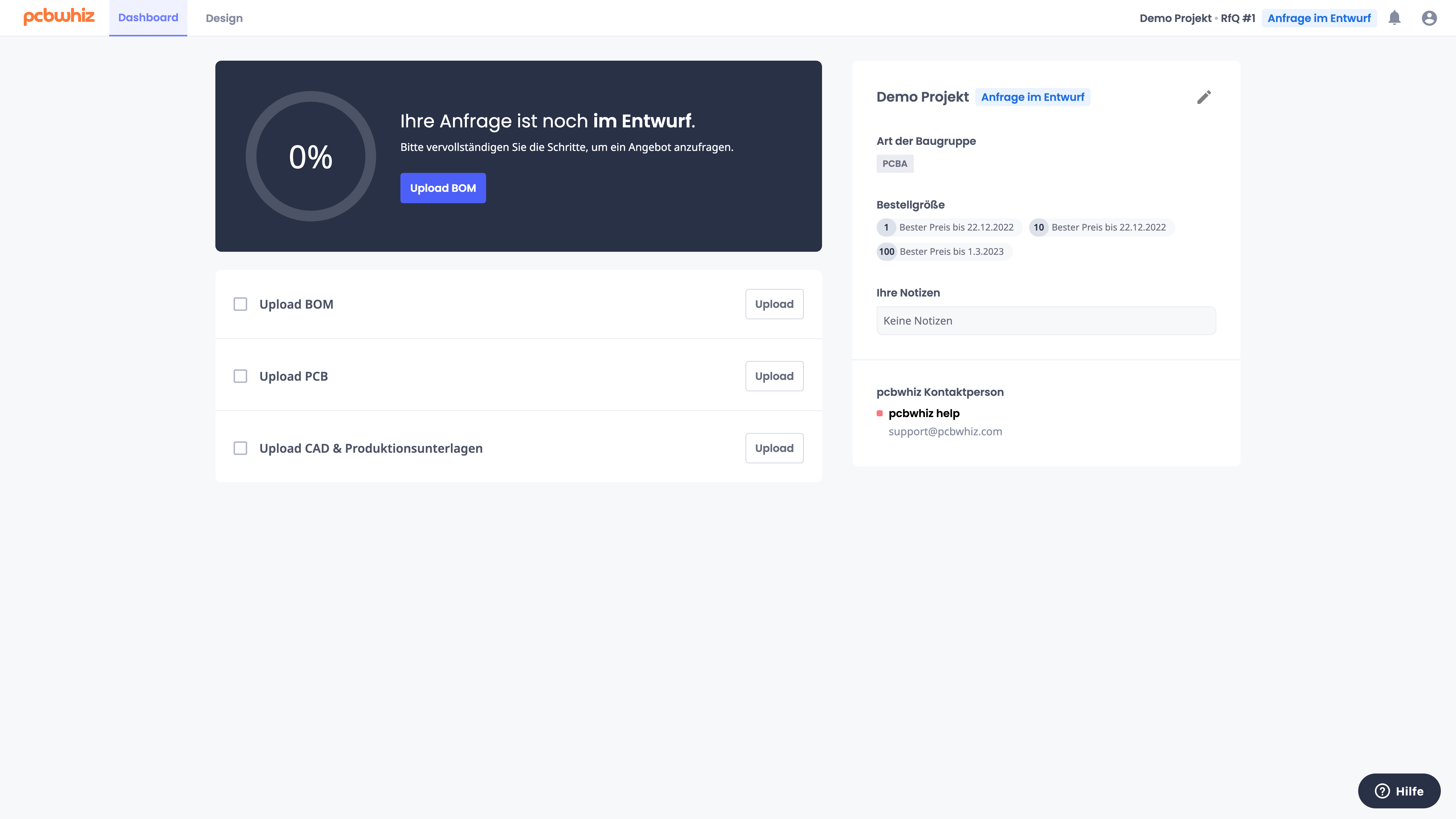Viewport: 1456px width, 819px height.
Task: Click the Art der Baugruppe heading
Action: (926, 141)
